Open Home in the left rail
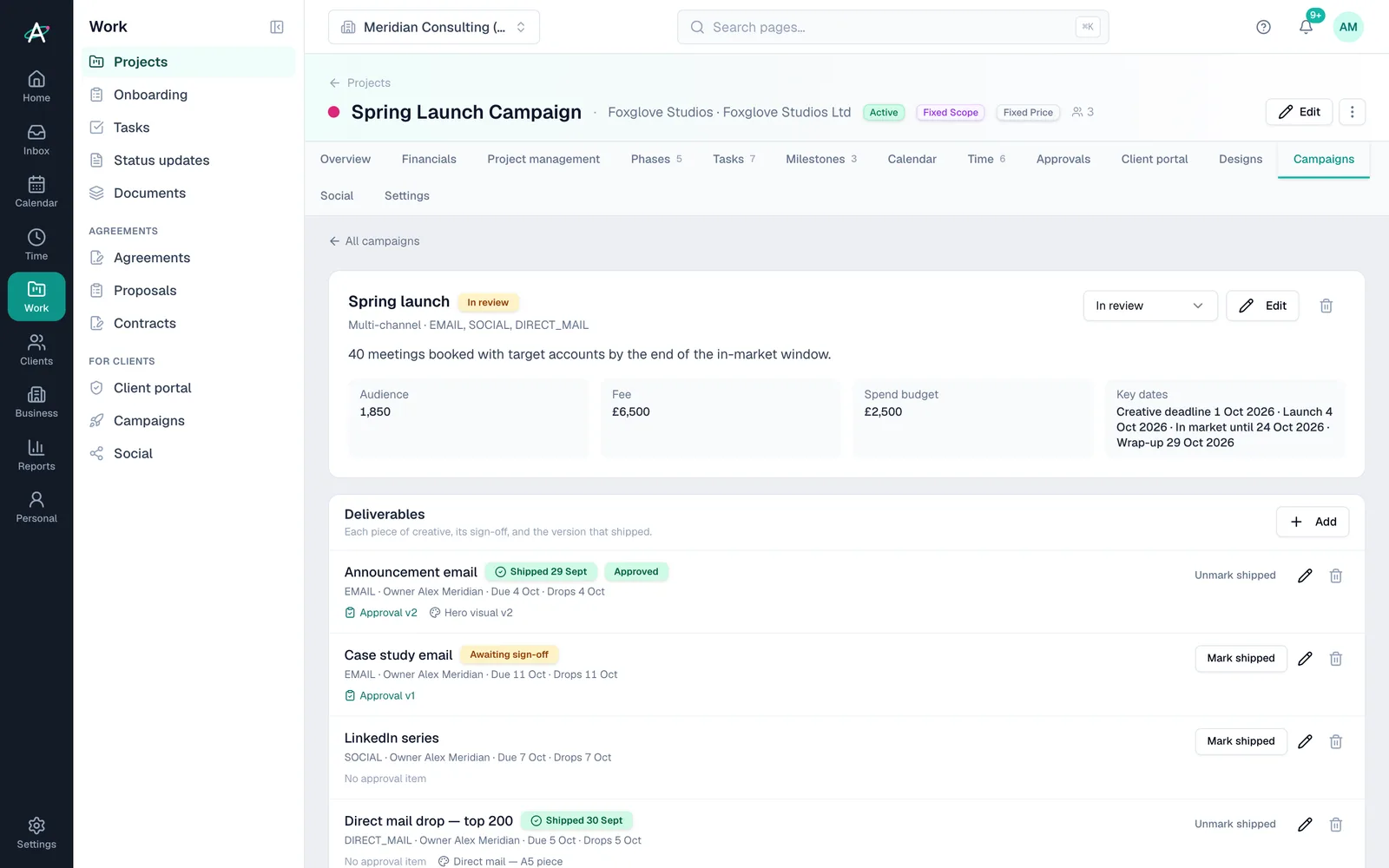Screen dimensions: 1389x868 coord(36,87)
